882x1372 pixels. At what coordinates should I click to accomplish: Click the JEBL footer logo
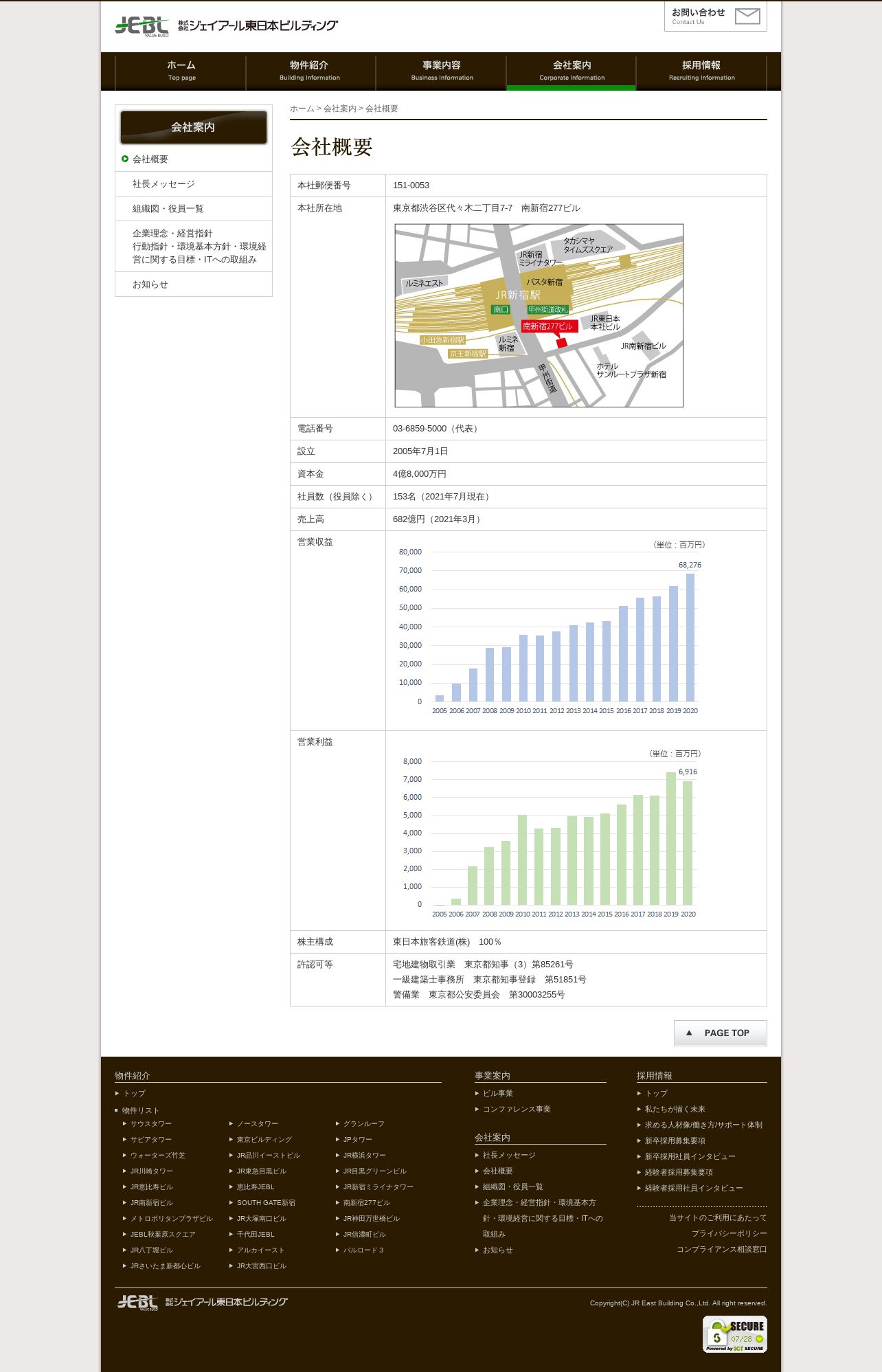point(201,1302)
